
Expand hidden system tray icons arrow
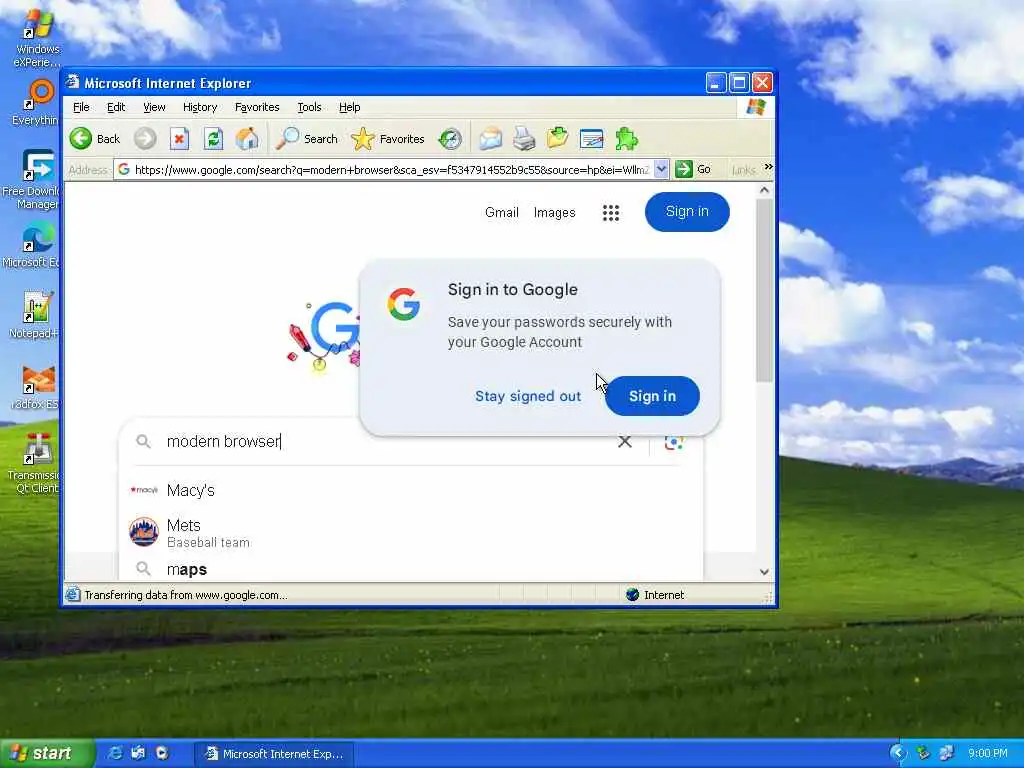[899, 754]
